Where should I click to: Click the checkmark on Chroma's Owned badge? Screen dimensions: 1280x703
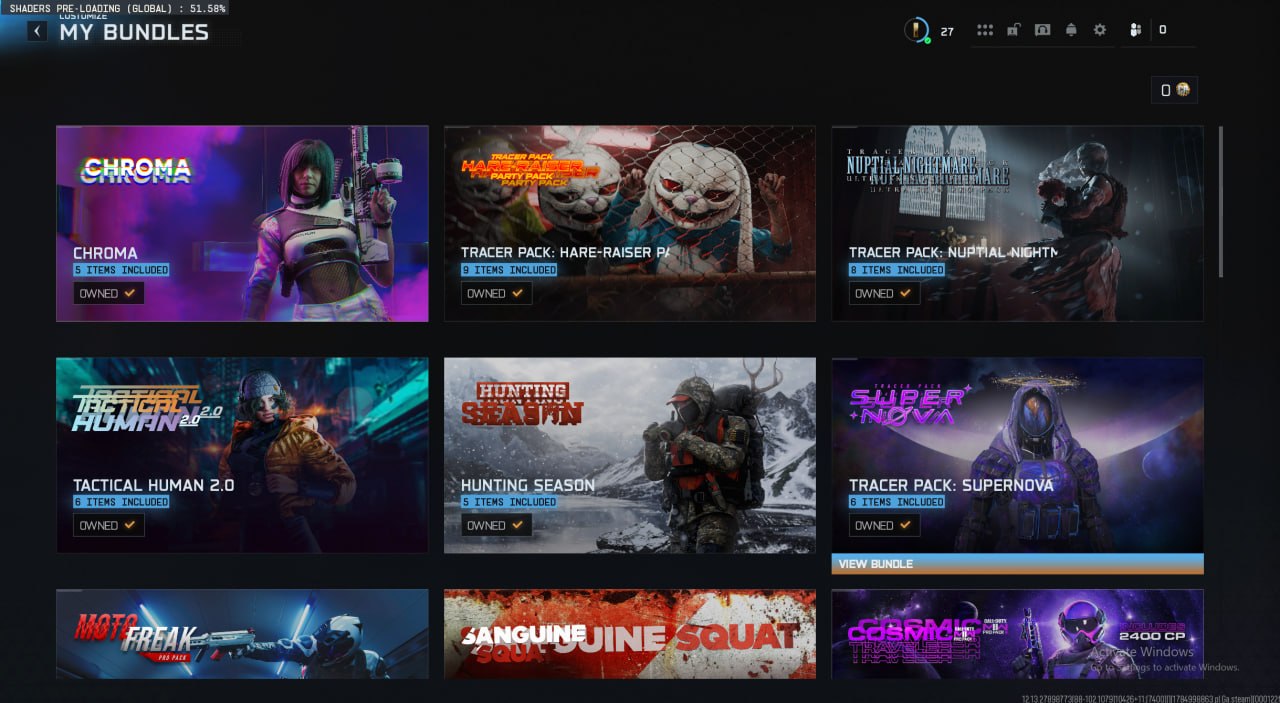130,294
